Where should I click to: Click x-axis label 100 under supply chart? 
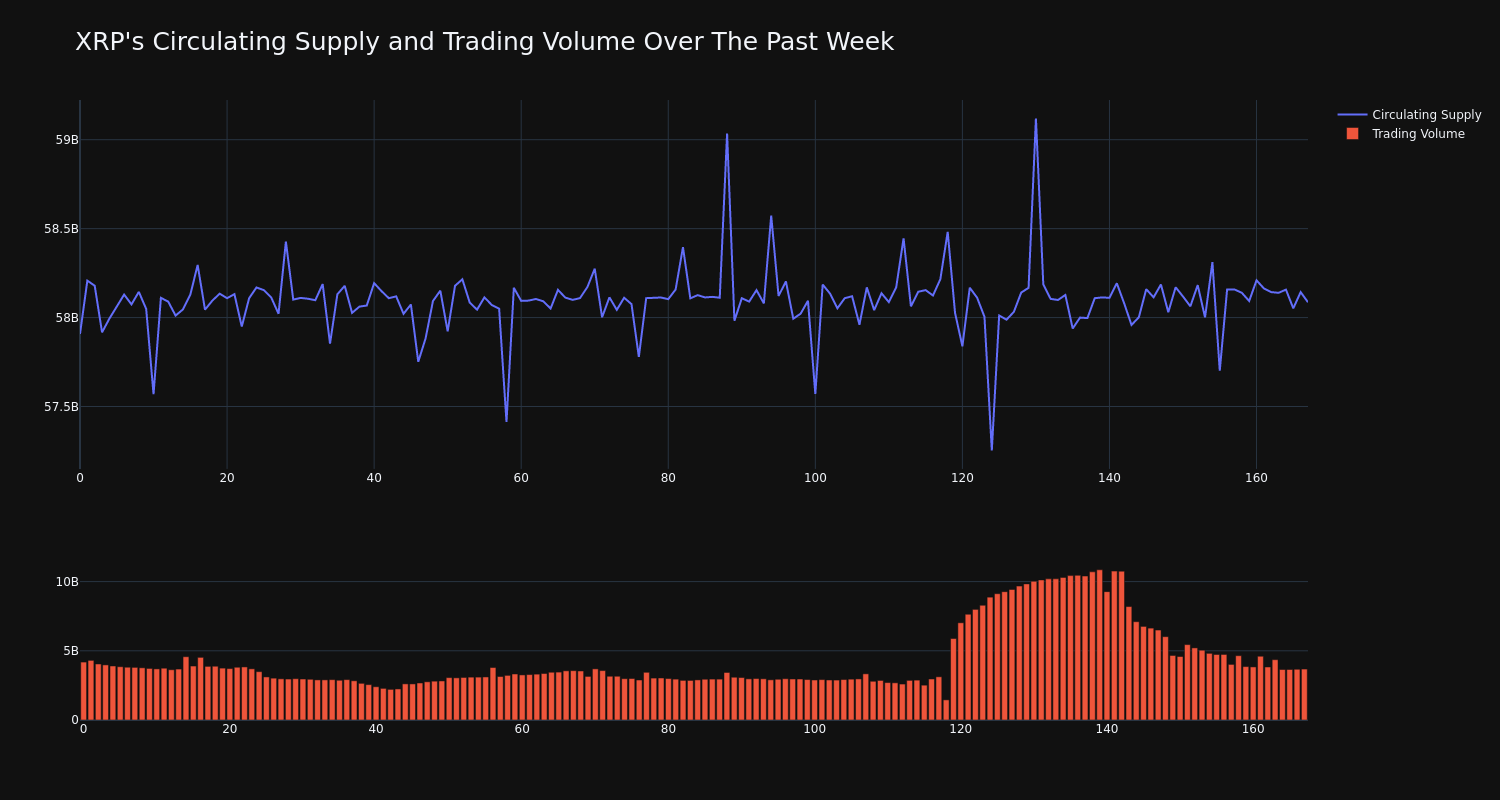[x=815, y=478]
